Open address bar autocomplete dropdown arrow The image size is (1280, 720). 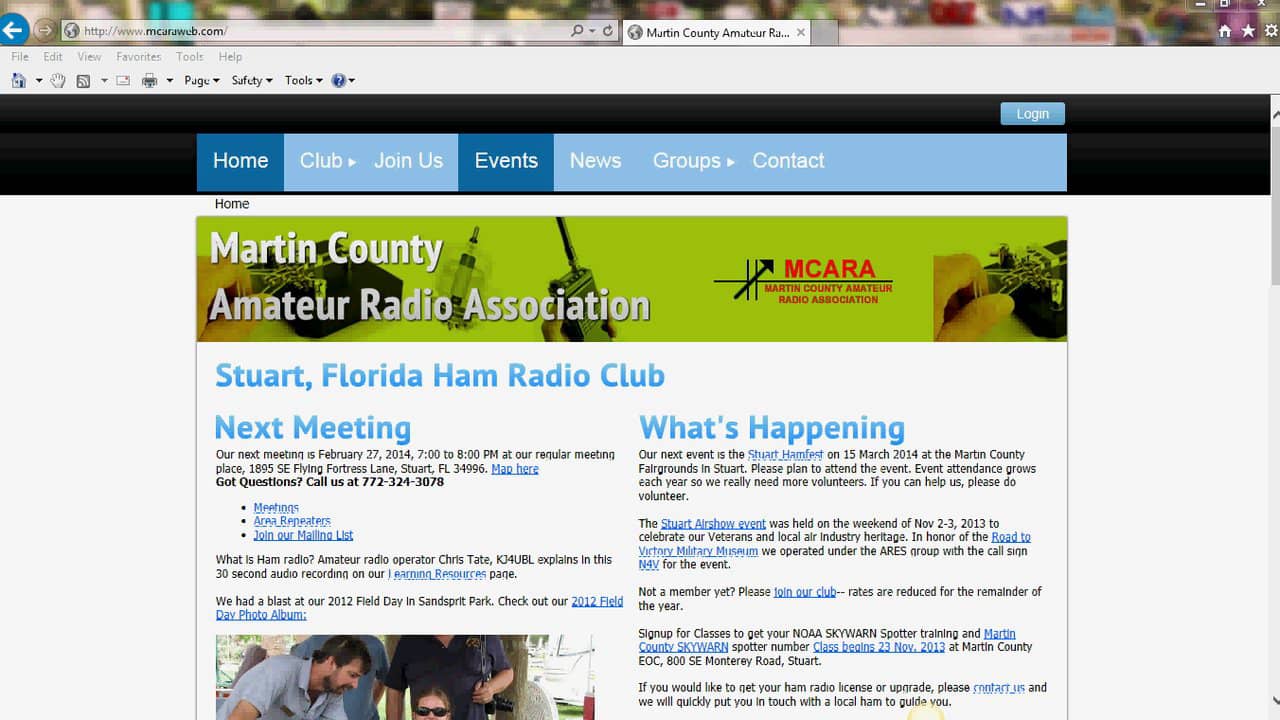(x=592, y=31)
